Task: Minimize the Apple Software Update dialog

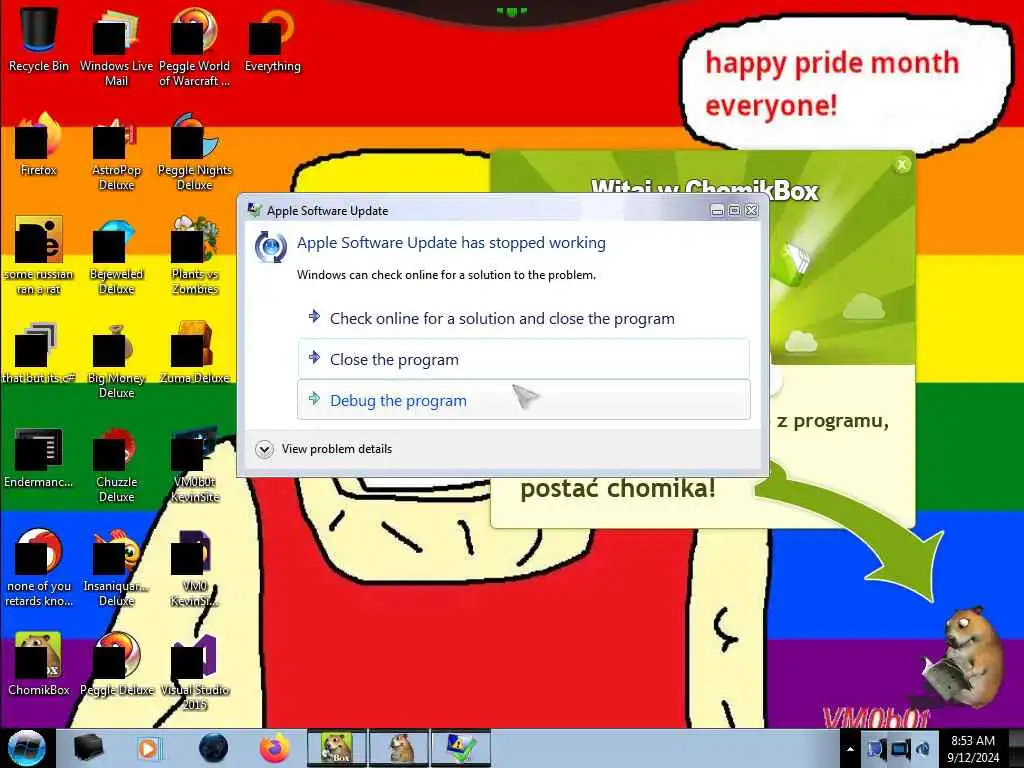Action: [717, 210]
